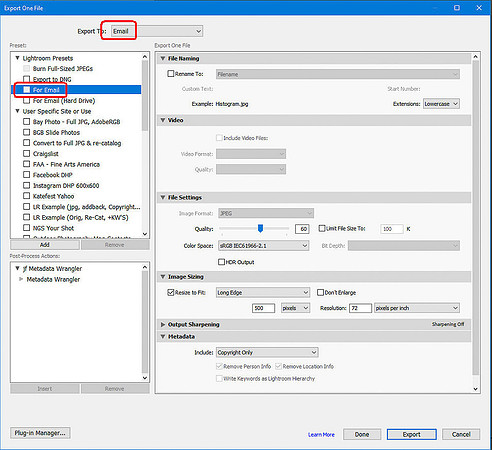Viewport: 492px width, 450px height.
Task: Collapse the Metadata Wrangler plugin group
Action: [x=17, y=268]
